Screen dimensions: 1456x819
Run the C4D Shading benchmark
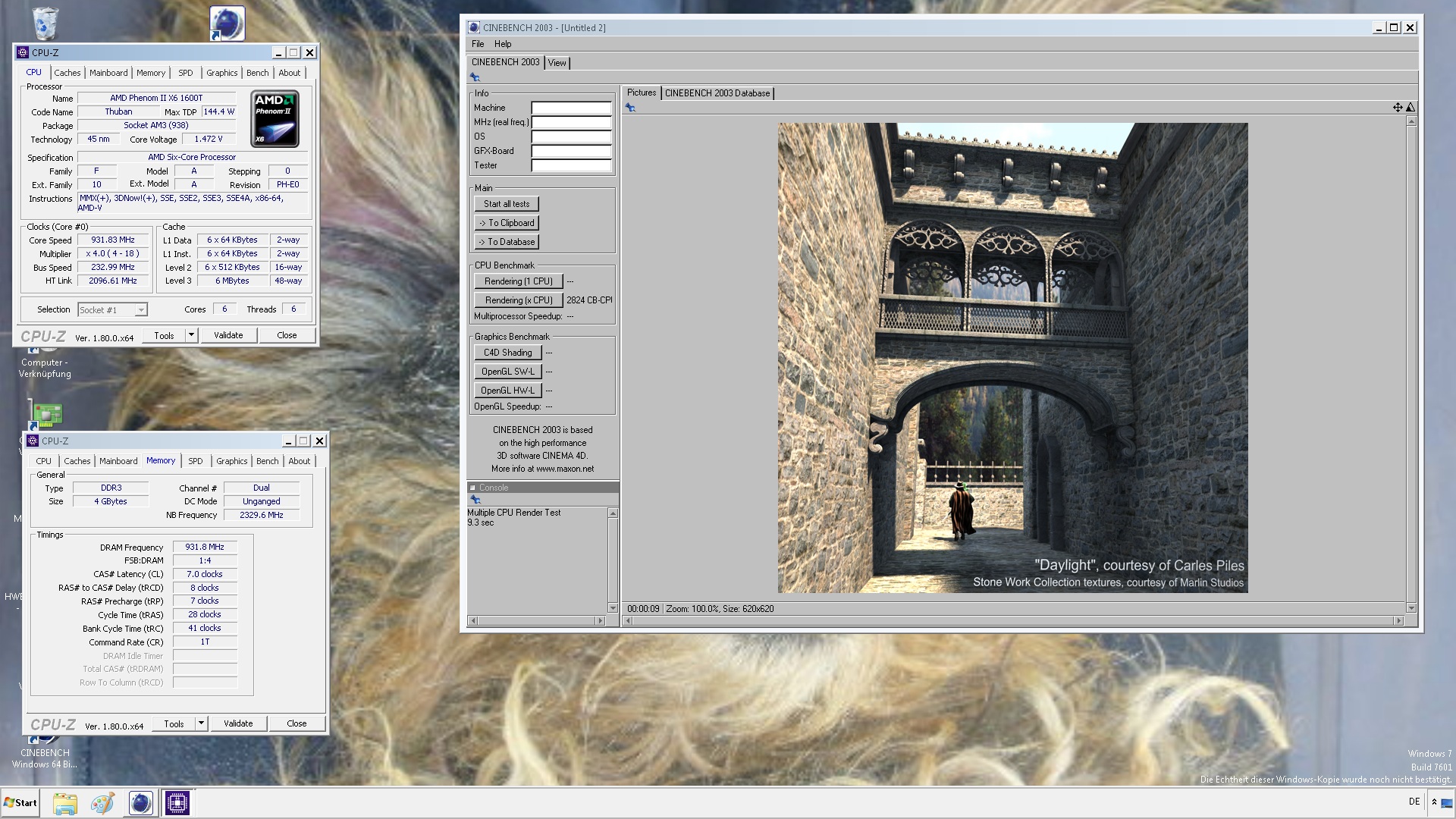508,353
